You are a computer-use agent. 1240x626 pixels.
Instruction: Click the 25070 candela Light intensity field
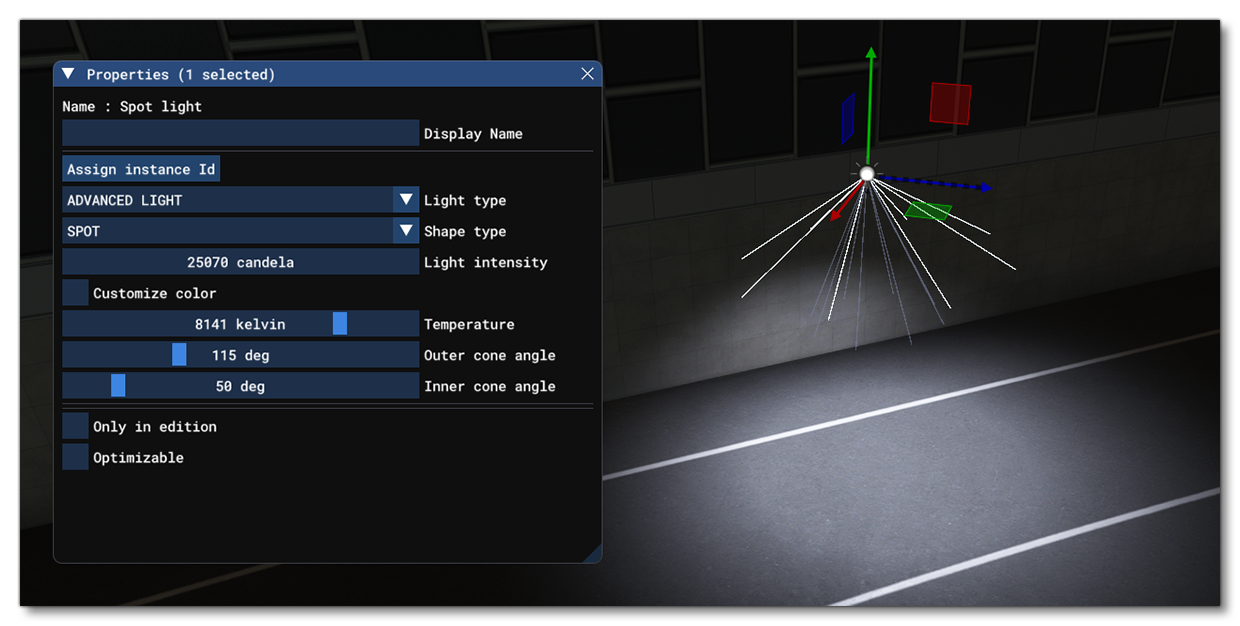(x=240, y=262)
